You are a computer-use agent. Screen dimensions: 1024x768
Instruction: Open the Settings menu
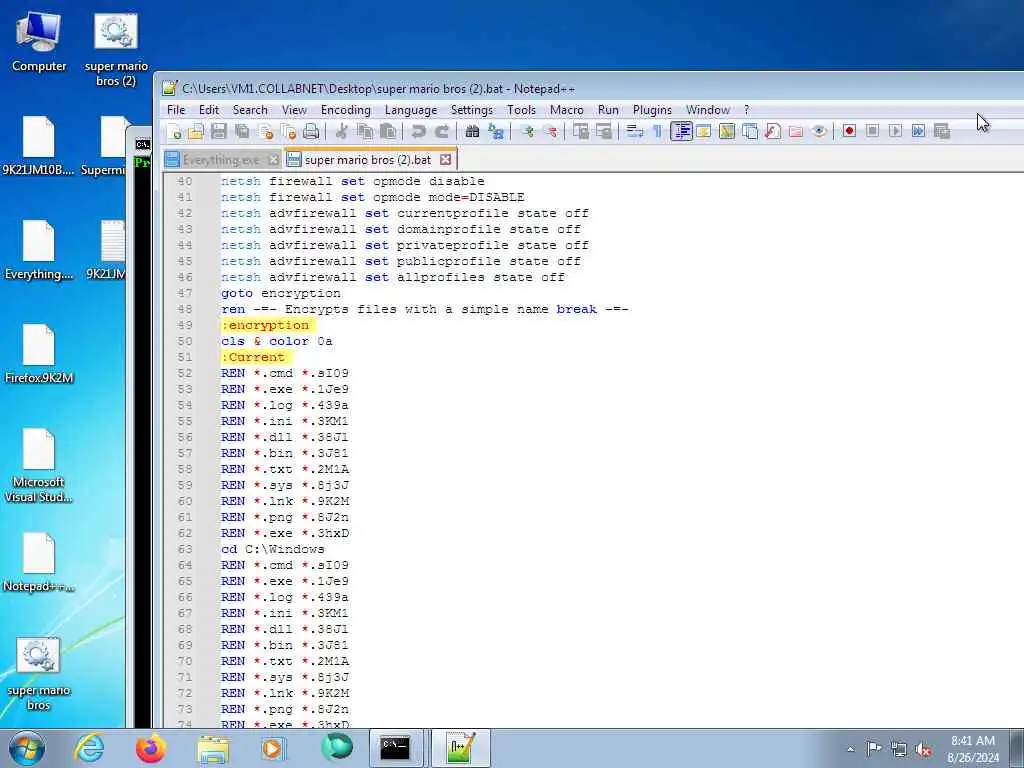coord(472,110)
